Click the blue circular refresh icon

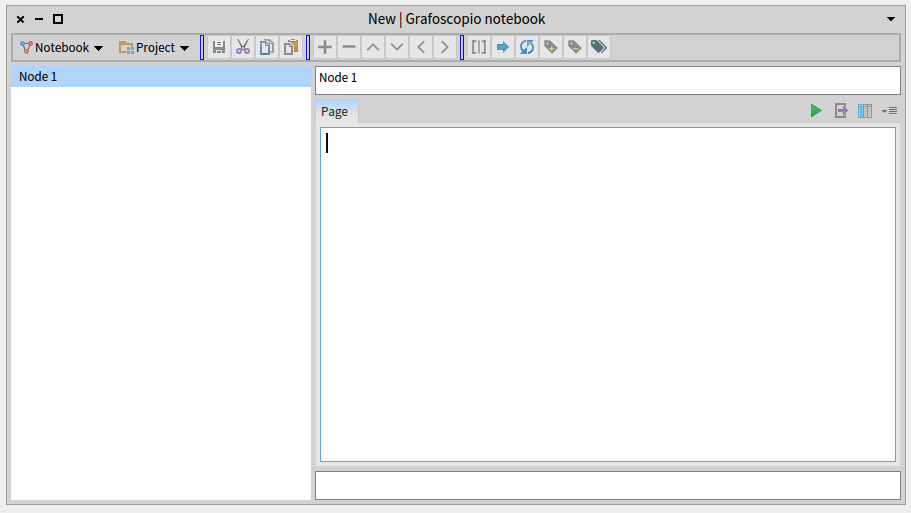point(527,47)
